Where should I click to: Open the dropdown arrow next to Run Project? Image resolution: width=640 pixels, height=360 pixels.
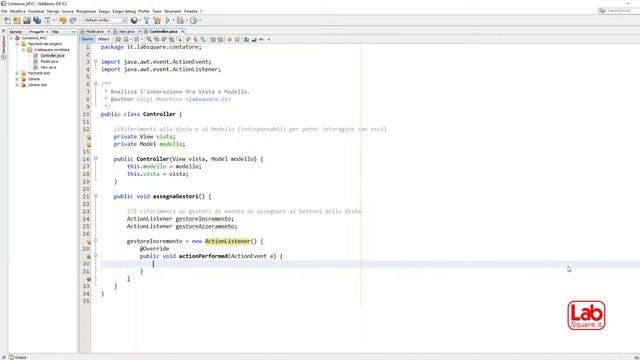pos(173,20)
